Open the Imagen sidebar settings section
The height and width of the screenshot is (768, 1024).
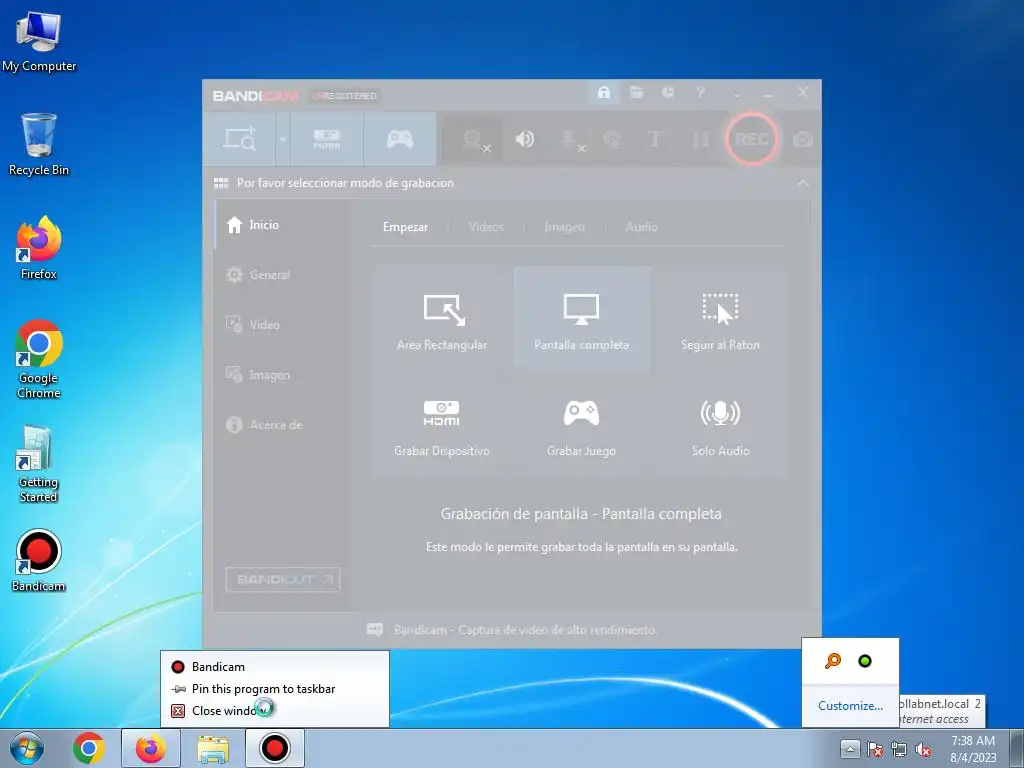pos(281,375)
